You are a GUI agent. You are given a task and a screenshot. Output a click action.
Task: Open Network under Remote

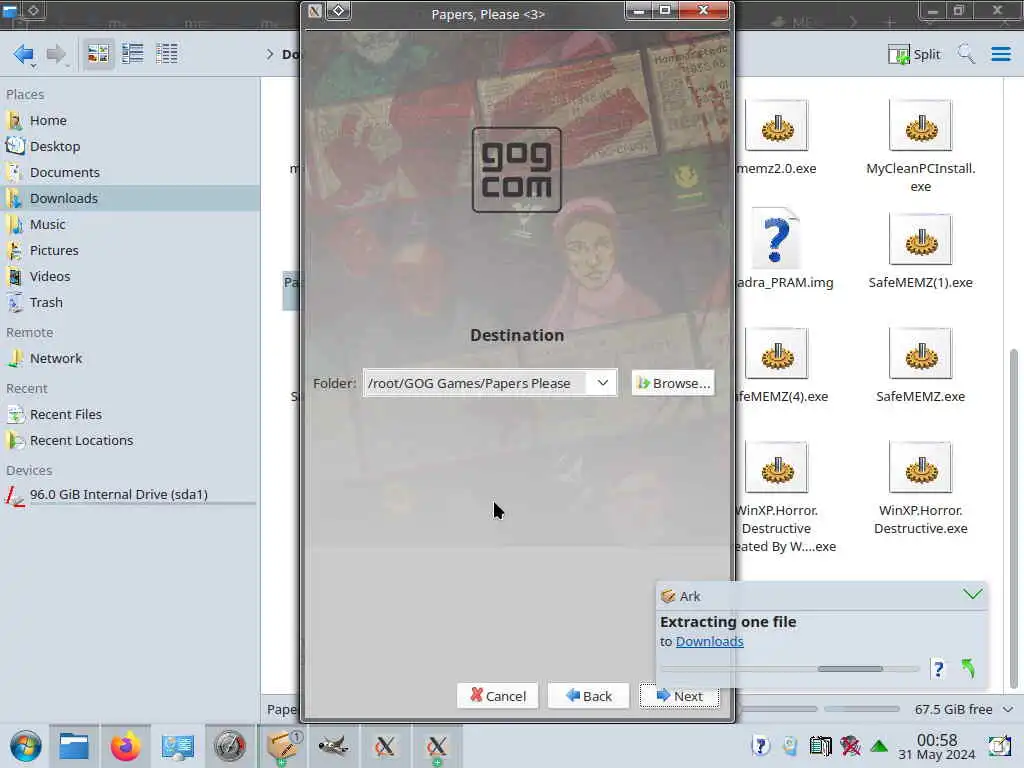pos(130,359)
